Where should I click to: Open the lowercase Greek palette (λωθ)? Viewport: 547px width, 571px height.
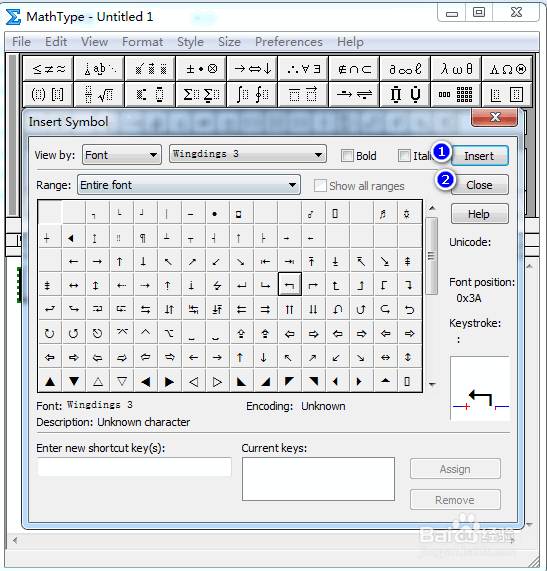coord(456,68)
